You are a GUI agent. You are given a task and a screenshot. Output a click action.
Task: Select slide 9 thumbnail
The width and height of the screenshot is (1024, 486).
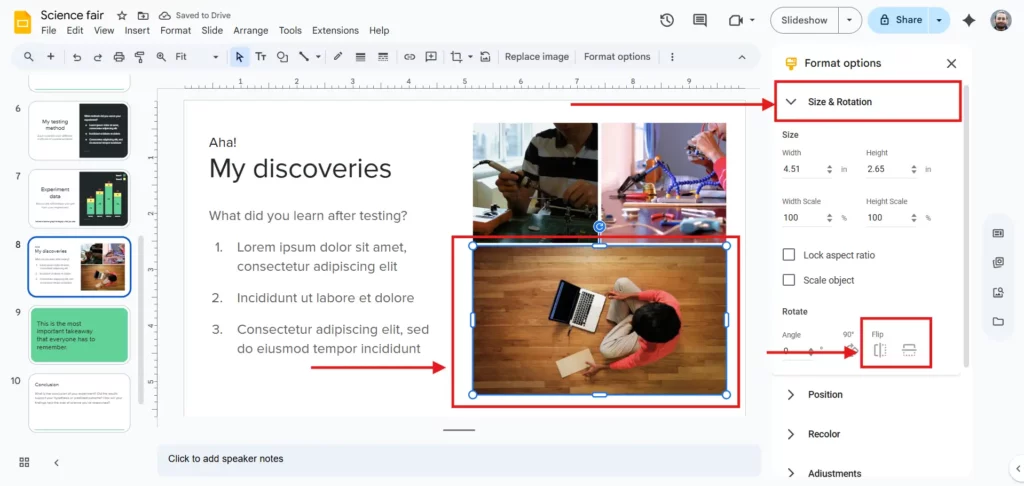pos(79,334)
